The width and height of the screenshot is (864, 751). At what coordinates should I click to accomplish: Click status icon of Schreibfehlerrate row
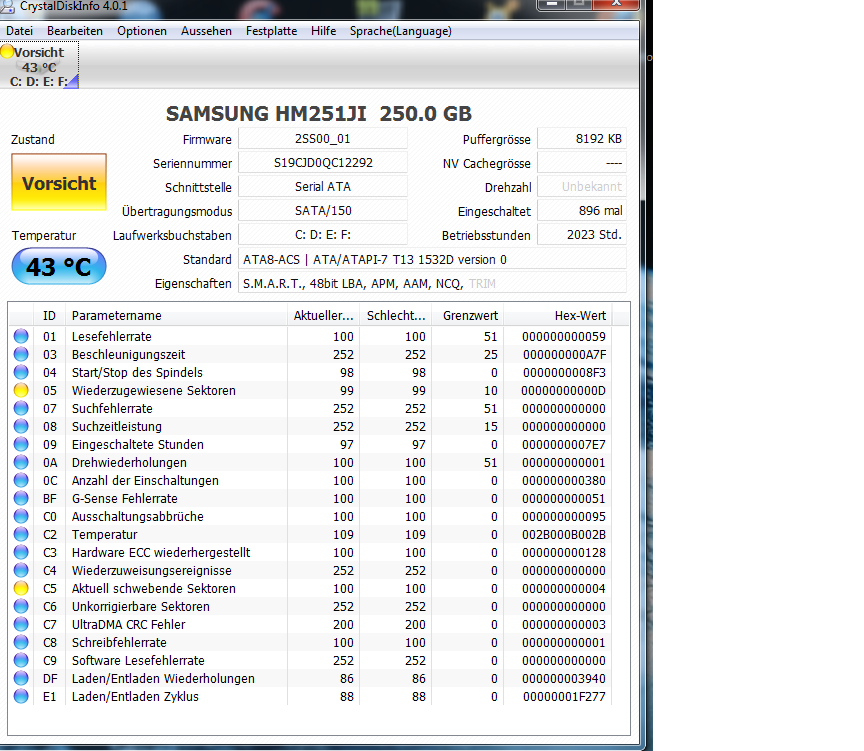pos(21,642)
